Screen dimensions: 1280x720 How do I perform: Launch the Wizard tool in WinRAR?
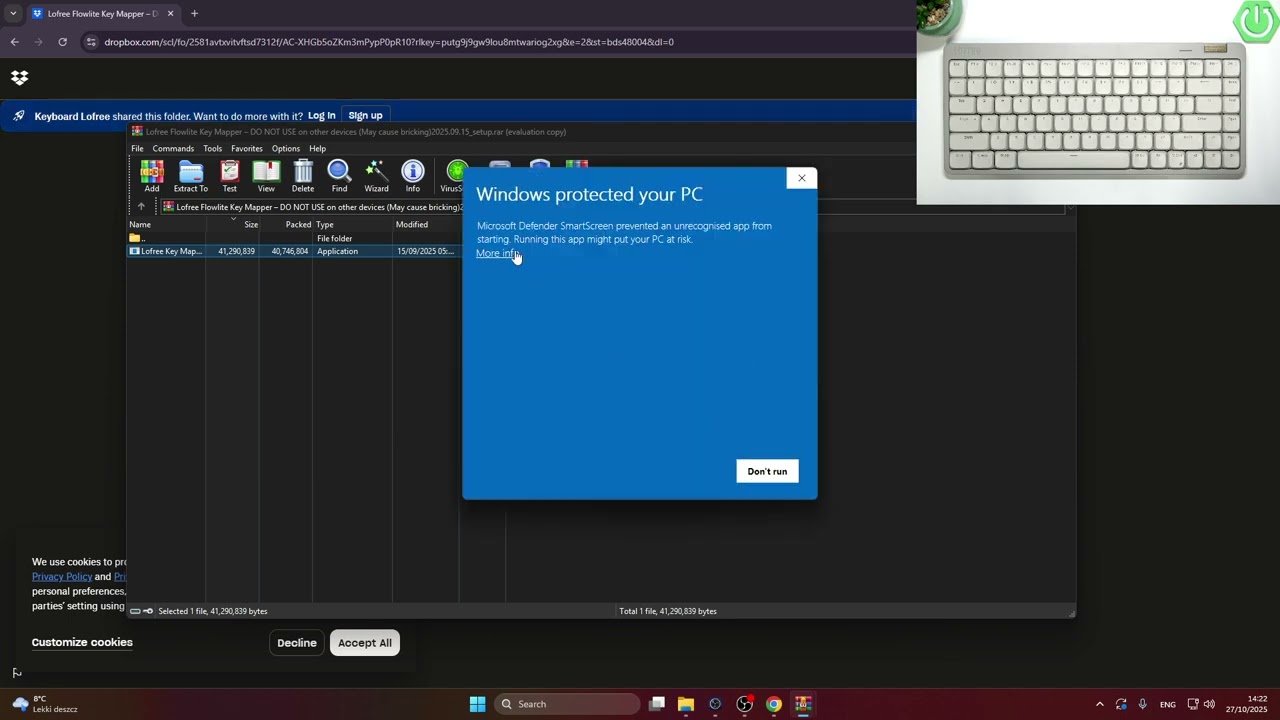(376, 176)
